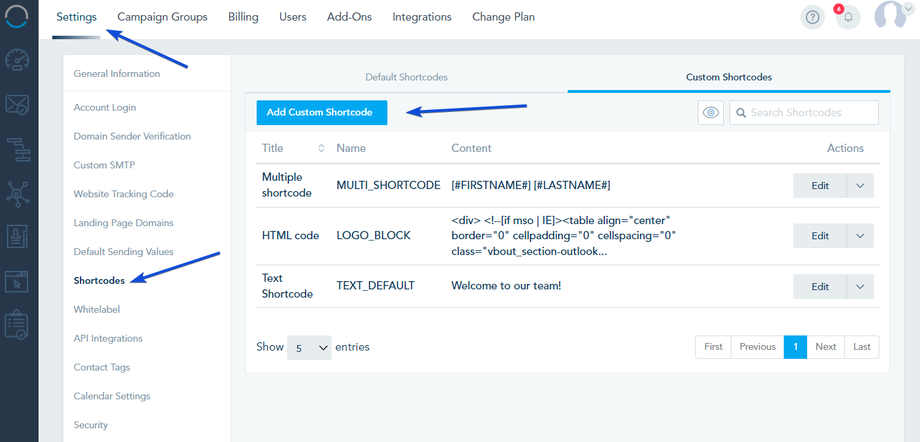Toggle the eye visibility button beside search
Viewport: 920px width, 442px height.
(x=711, y=113)
